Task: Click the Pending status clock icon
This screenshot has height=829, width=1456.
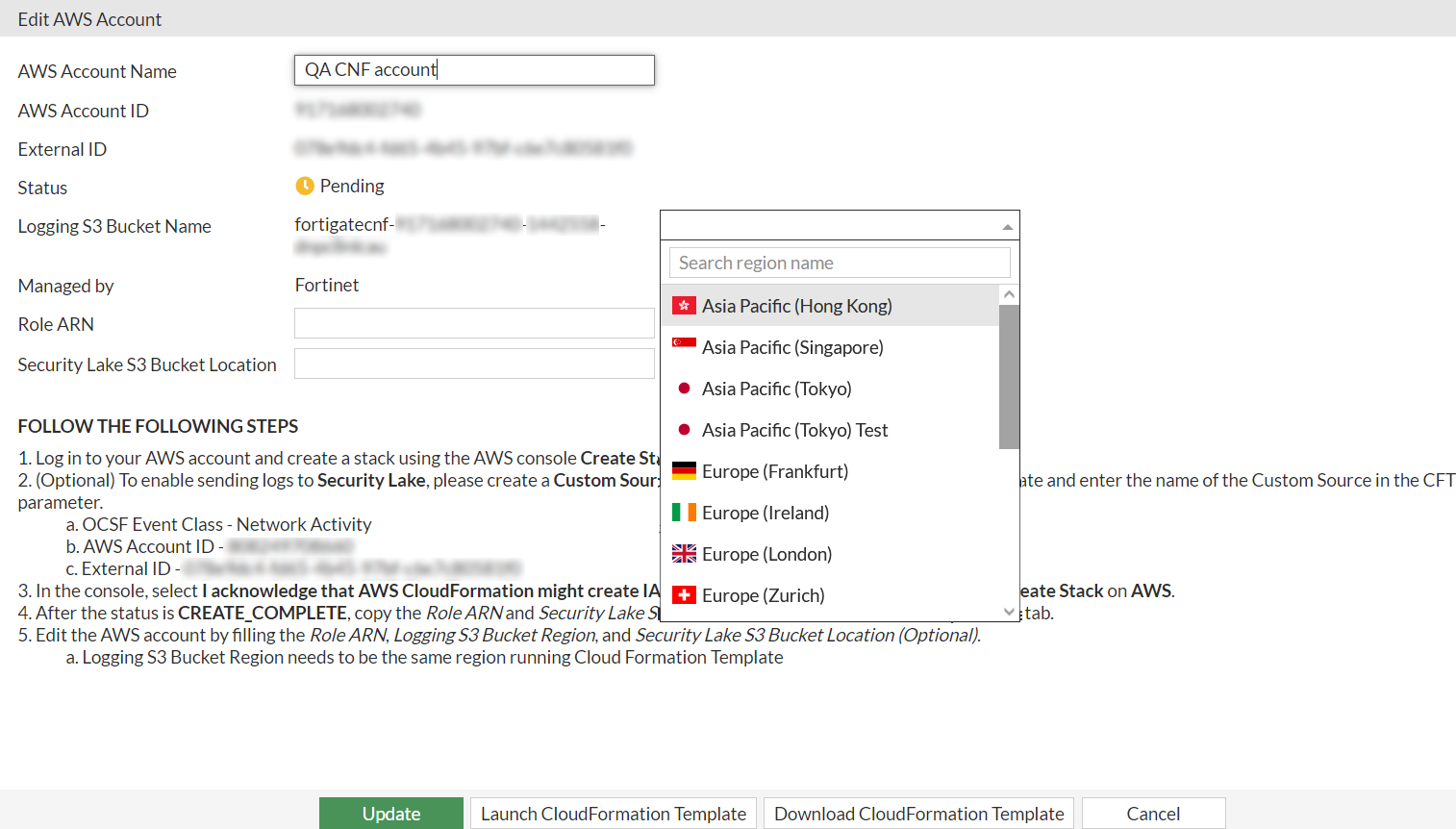Action: [x=303, y=185]
